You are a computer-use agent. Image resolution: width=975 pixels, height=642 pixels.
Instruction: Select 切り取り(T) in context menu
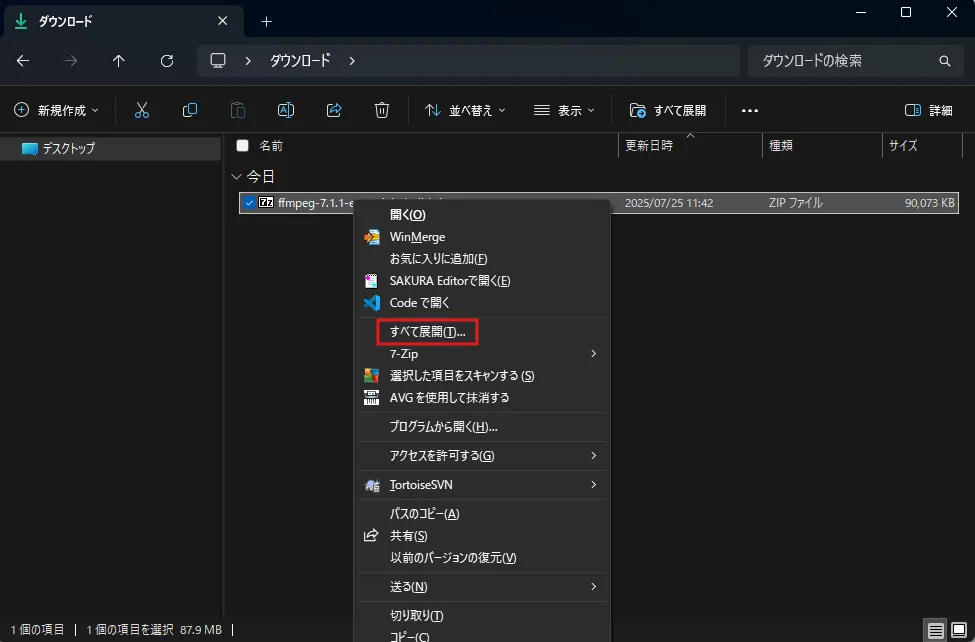tap(482, 615)
